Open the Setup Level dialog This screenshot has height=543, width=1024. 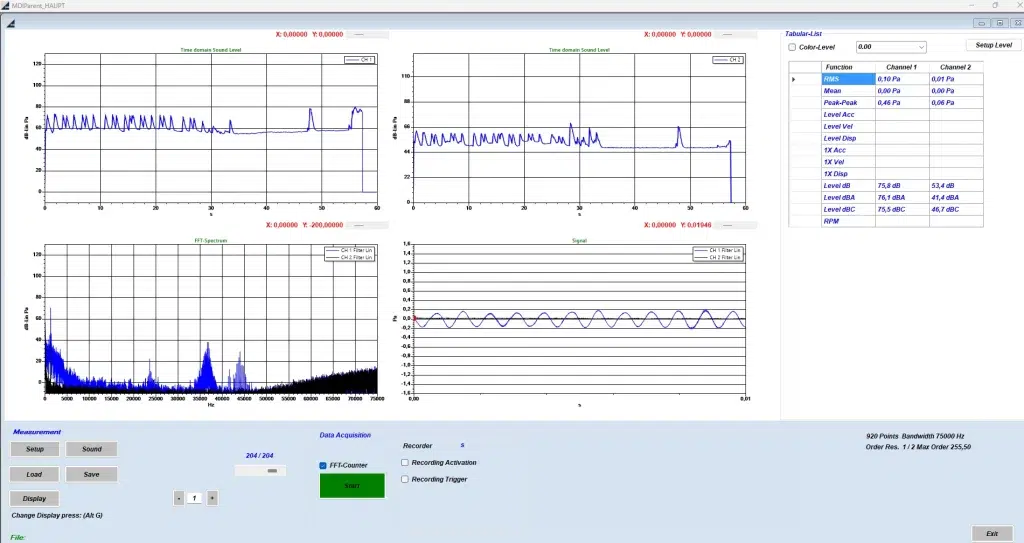click(x=993, y=45)
